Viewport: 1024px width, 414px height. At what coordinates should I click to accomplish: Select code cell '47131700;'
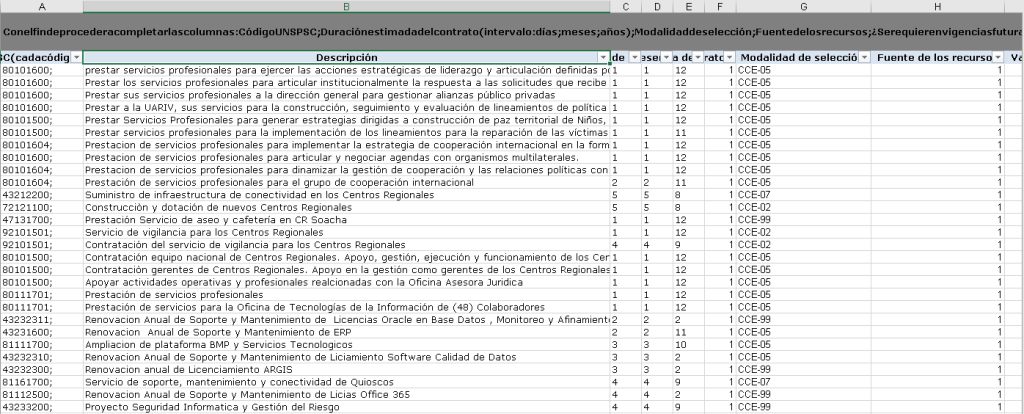[42, 219]
